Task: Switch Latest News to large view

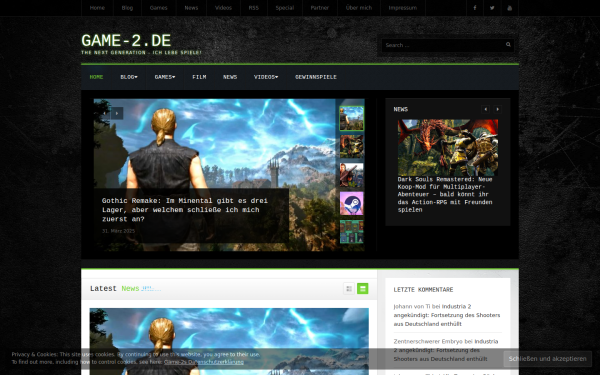Action: [363, 289]
